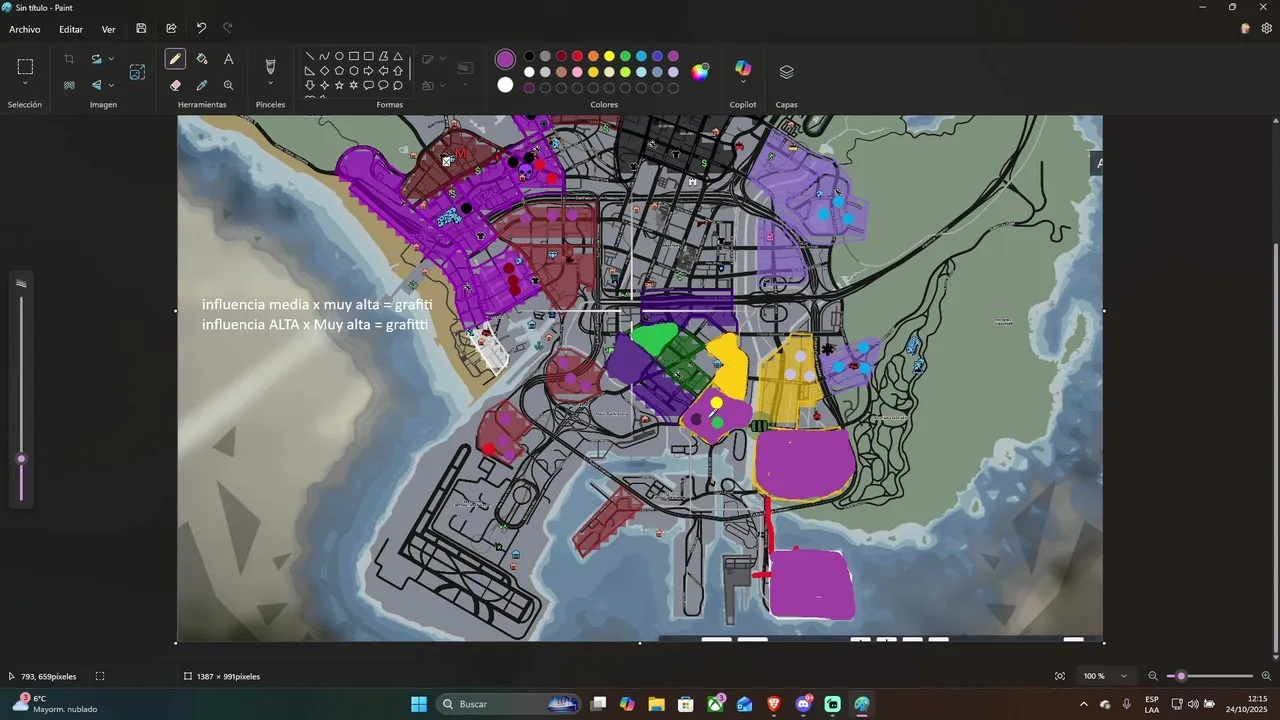Choose the Curve shape

point(324,56)
